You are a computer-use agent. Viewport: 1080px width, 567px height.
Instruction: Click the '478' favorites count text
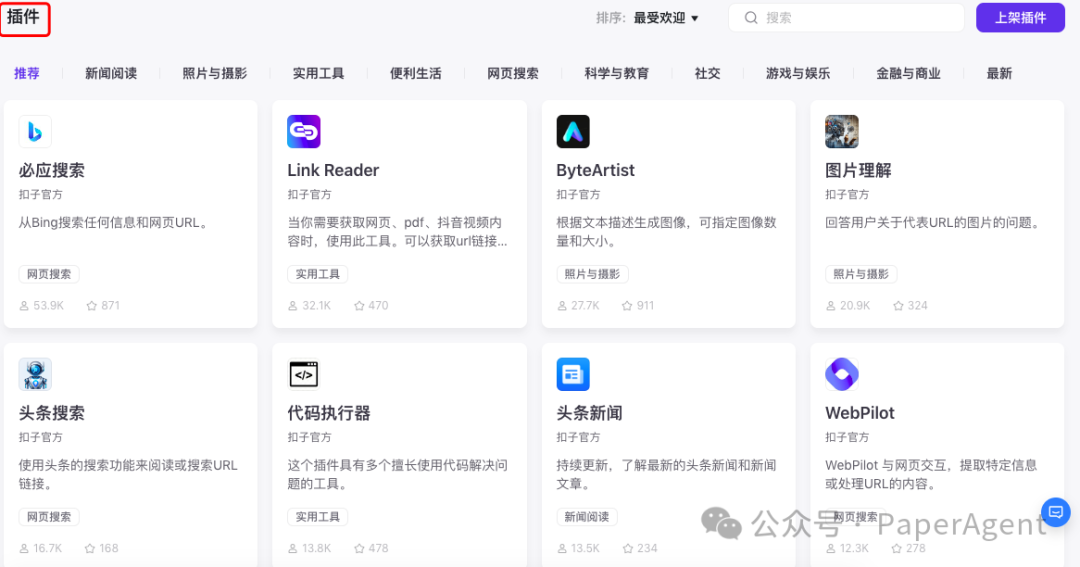[378, 548]
